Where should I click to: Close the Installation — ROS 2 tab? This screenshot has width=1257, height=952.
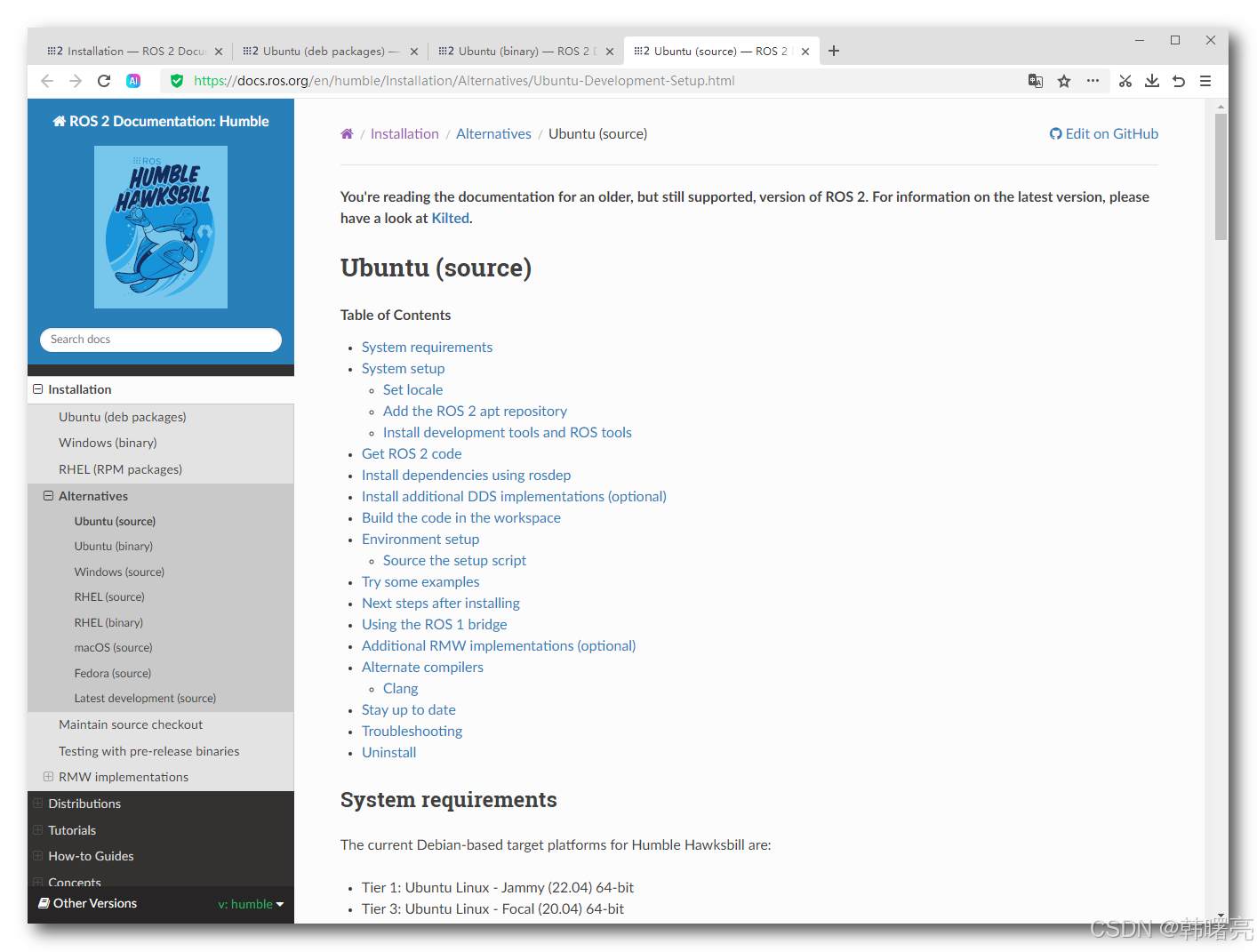(219, 52)
